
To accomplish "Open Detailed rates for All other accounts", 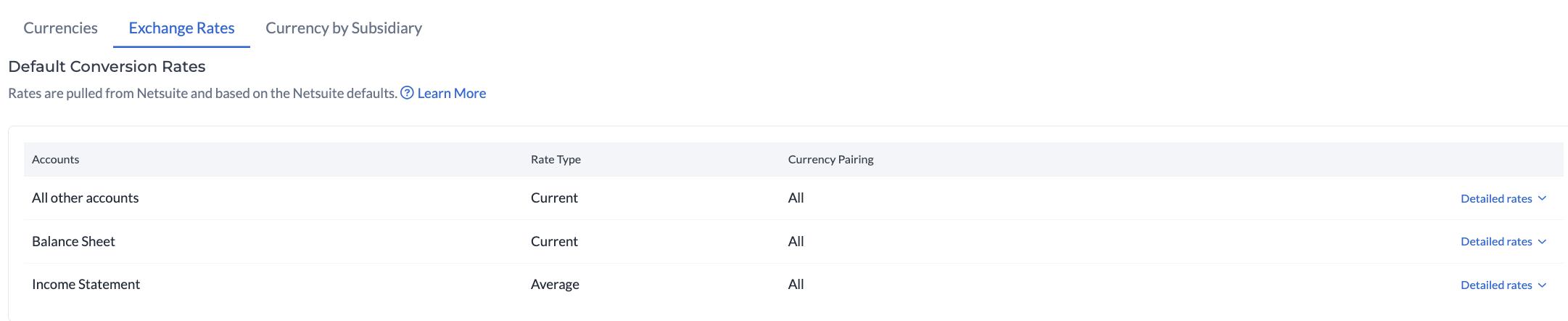I will tap(1495, 198).
